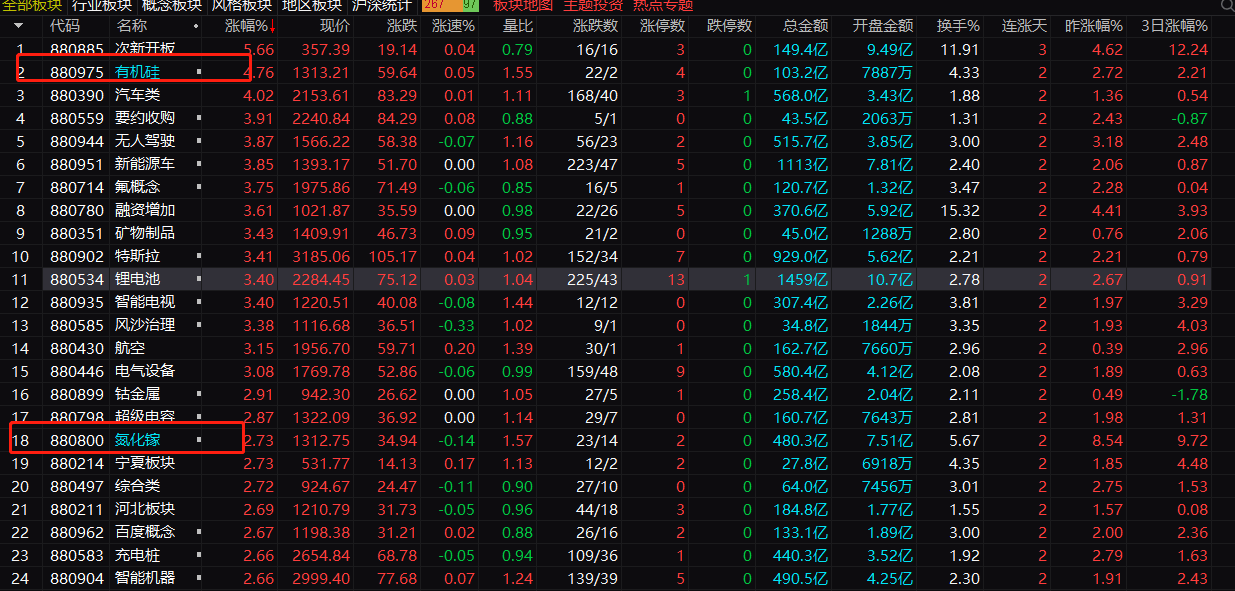Click the marker square in 锂电池 row

(x=199, y=279)
